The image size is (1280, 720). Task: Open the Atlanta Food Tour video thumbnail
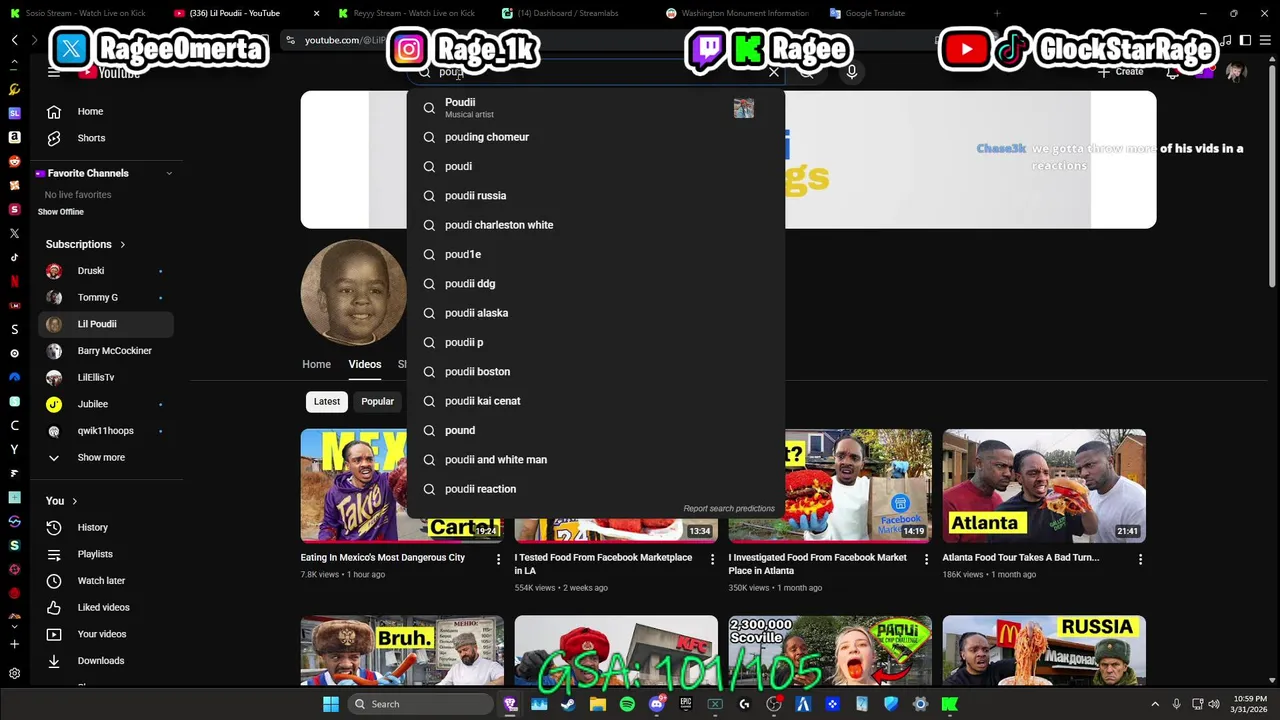pos(1044,486)
